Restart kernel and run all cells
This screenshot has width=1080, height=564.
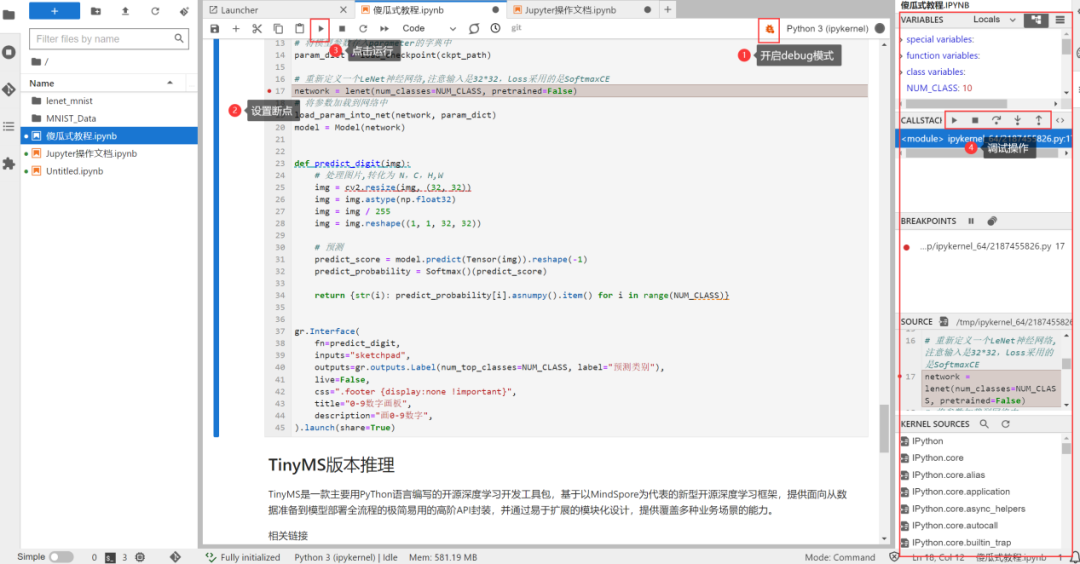click(384, 29)
